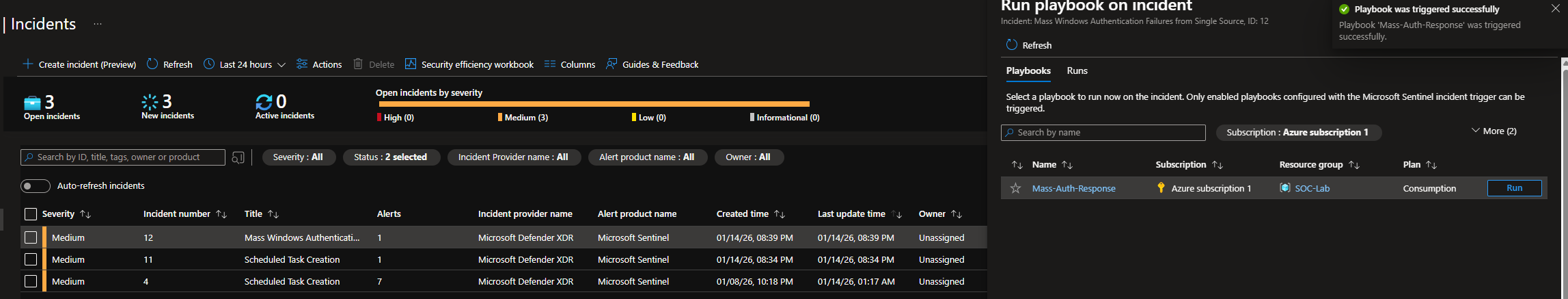
Task: Click the Actions toolbar icon
Action: point(302,64)
